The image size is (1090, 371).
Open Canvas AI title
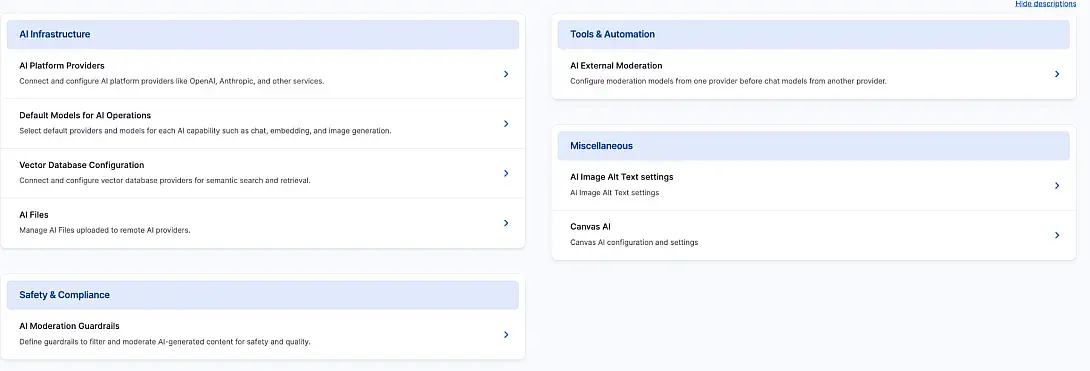pyautogui.click(x=590, y=226)
